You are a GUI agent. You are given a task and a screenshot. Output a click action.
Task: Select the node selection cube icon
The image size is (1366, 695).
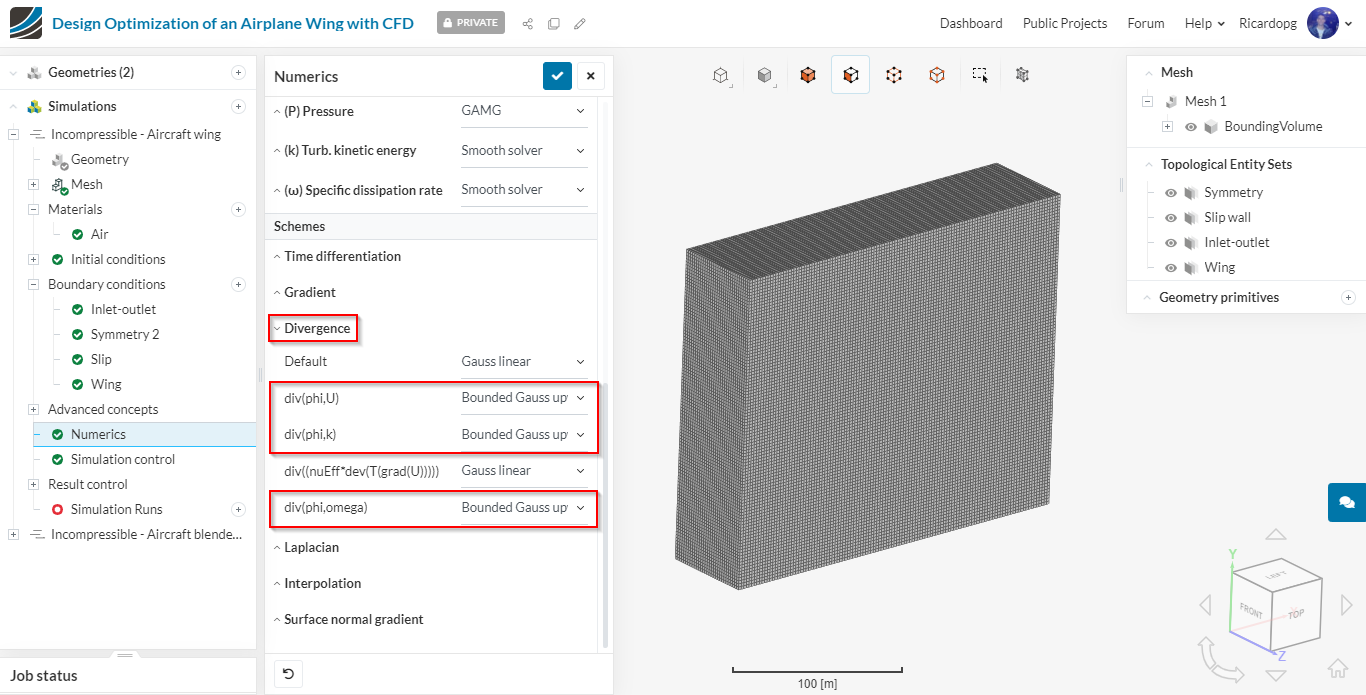[x=937, y=75]
